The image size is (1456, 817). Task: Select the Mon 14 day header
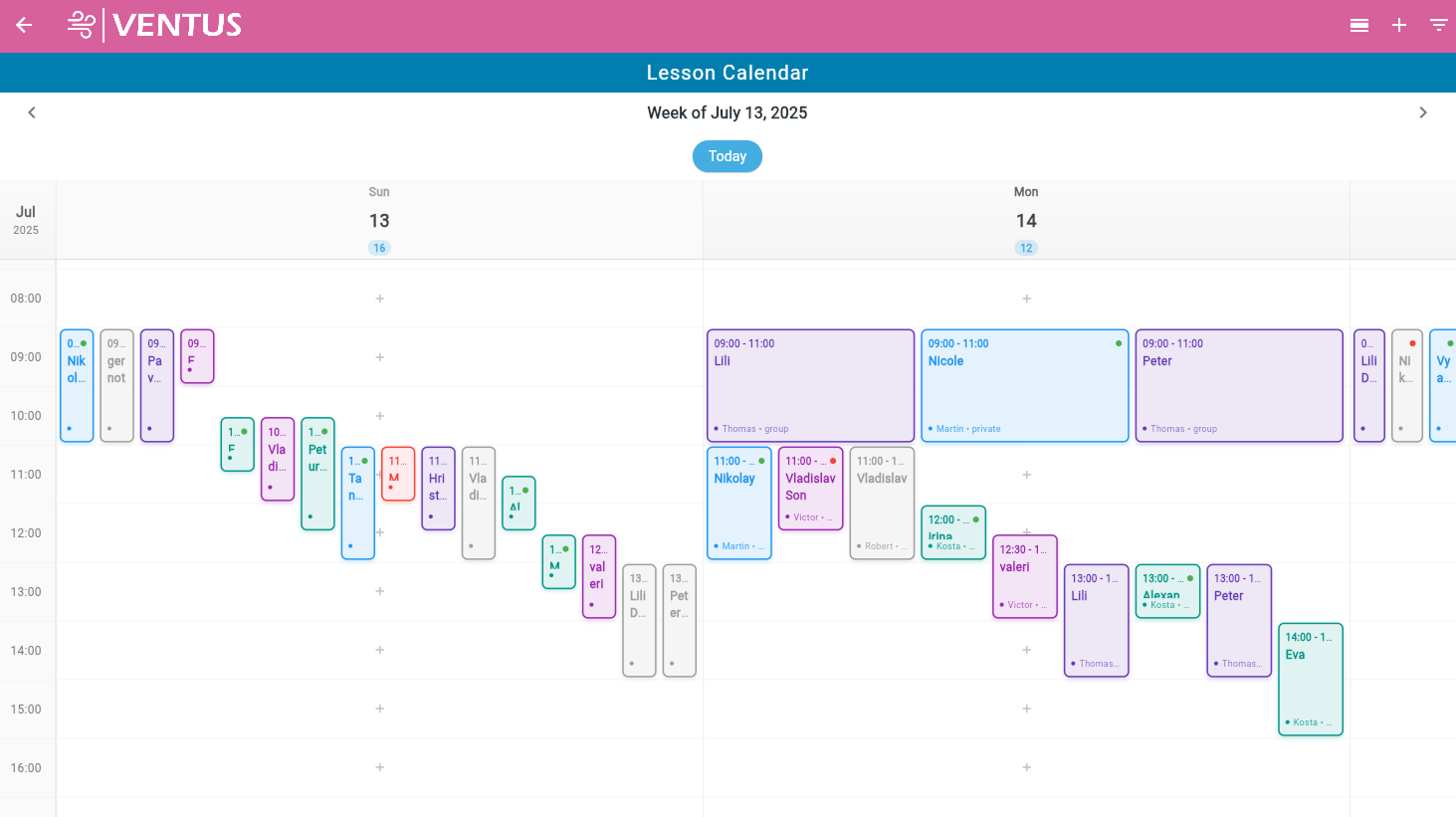click(x=1026, y=220)
